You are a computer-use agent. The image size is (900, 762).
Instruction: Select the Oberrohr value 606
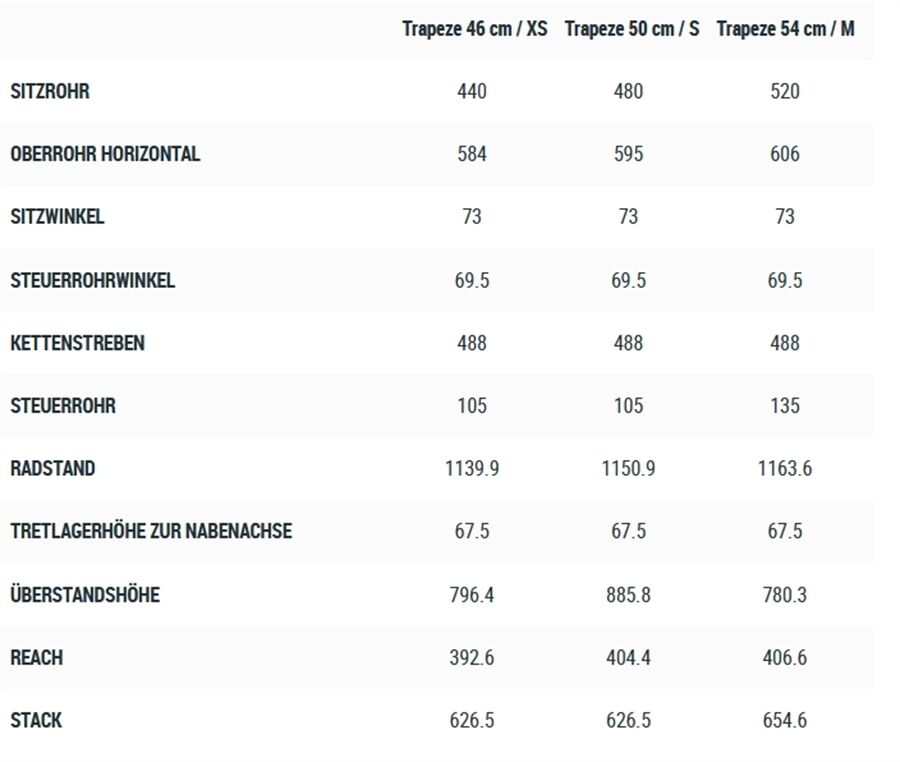click(x=785, y=154)
